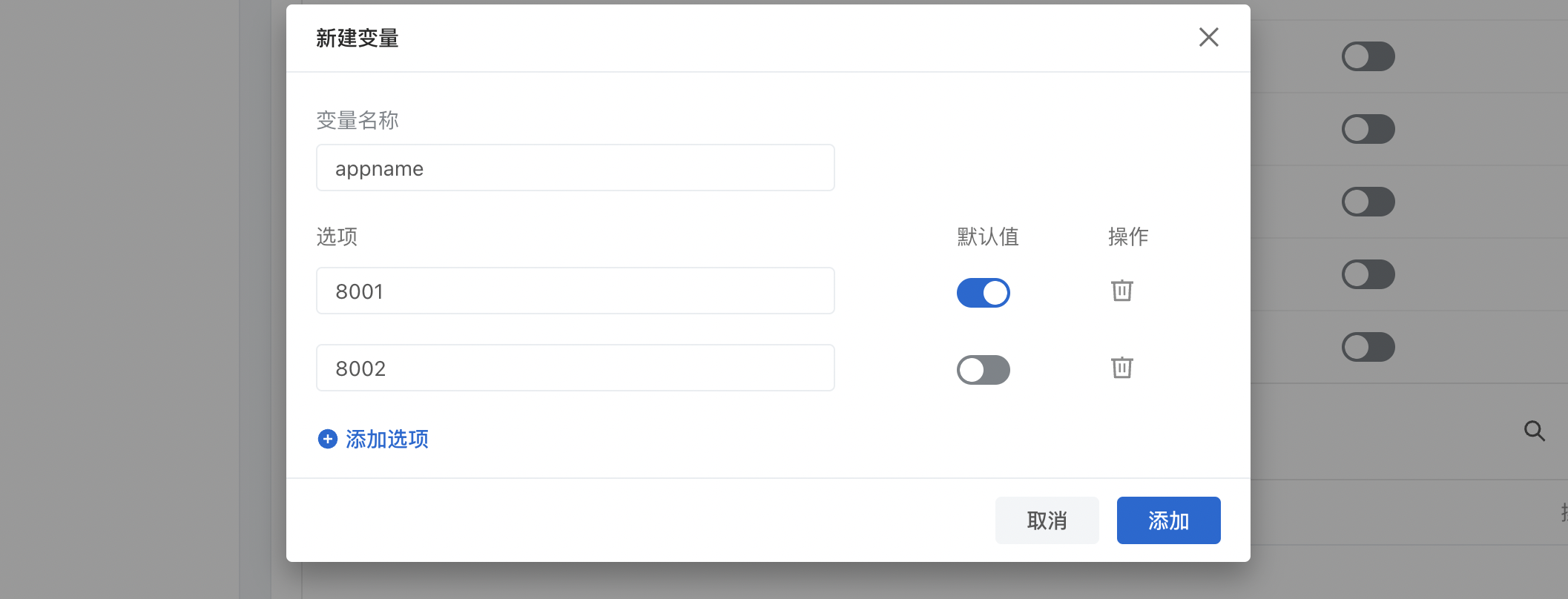This screenshot has width=1568, height=599.
Task: Toggle the fifth switch in the background list
Action: (x=1368, y=347)
